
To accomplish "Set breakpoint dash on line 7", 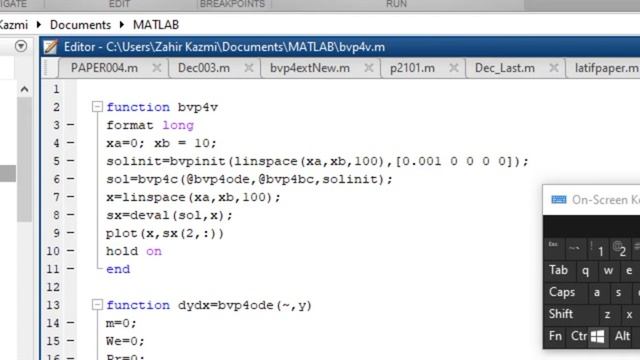I will (x=71, y=196).
